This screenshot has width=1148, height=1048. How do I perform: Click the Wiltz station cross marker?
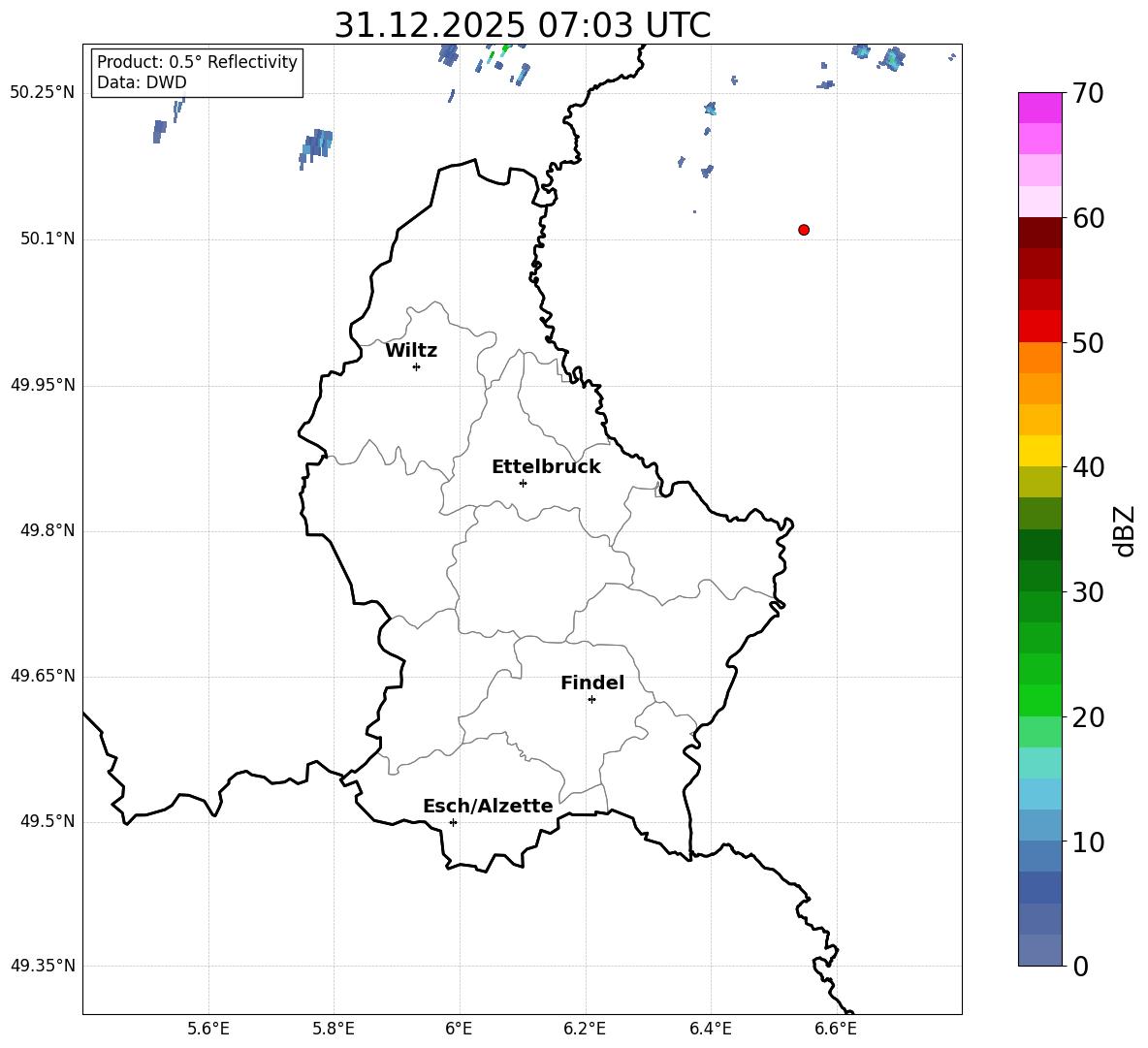point(417,366)
